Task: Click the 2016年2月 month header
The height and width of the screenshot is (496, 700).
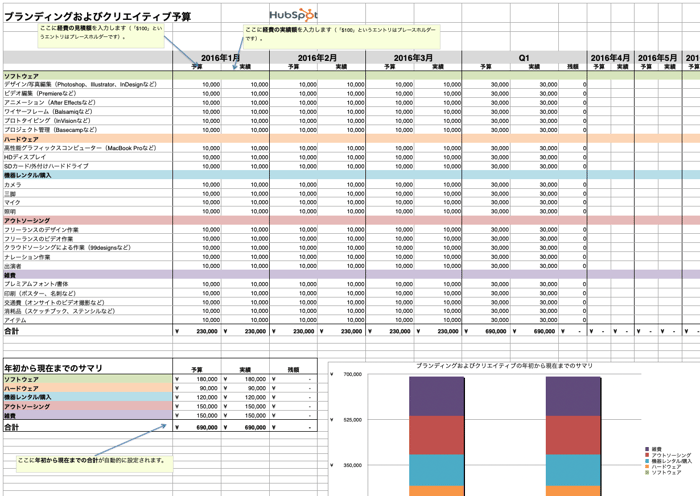Action: coord(317,58)
